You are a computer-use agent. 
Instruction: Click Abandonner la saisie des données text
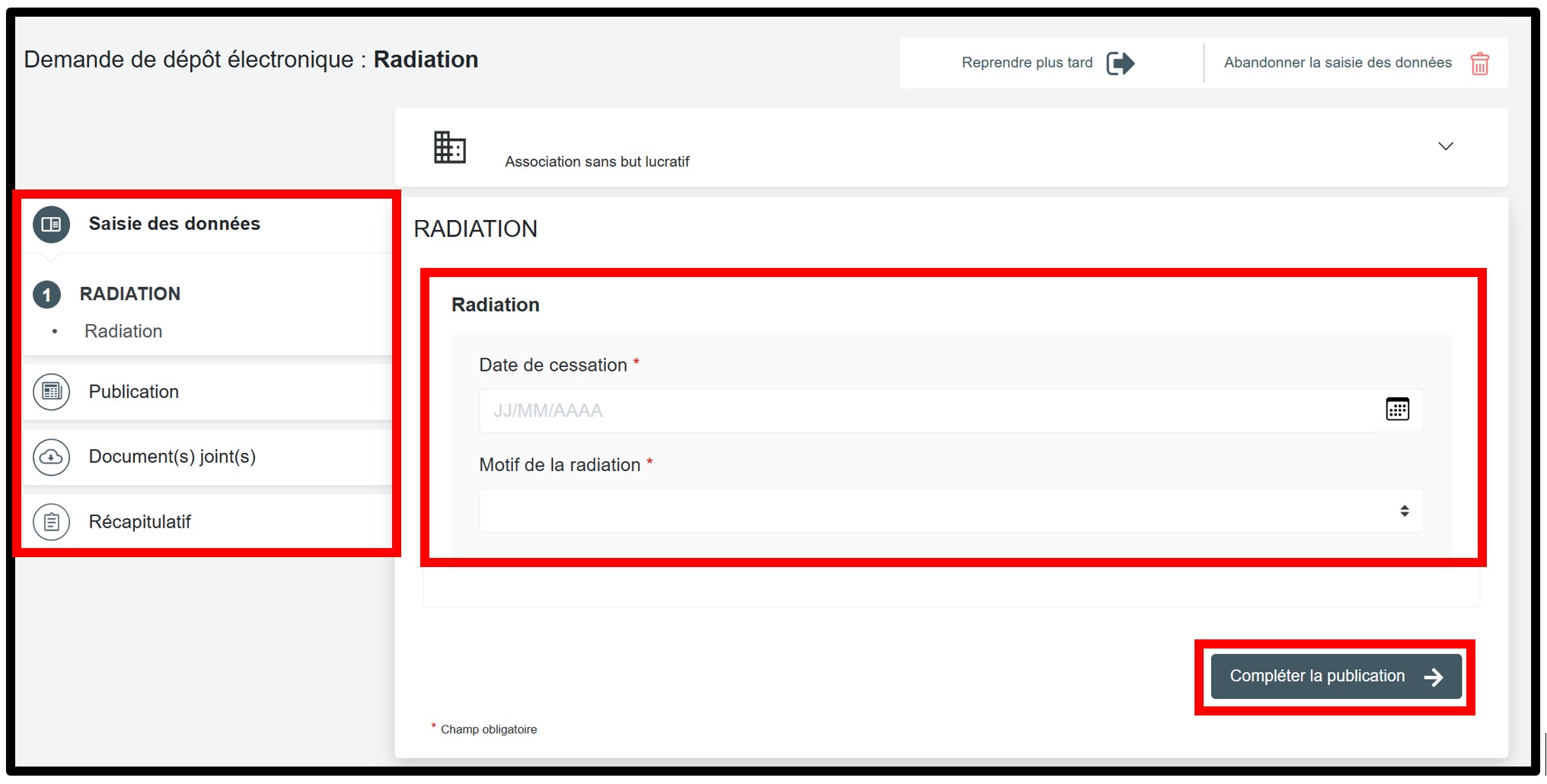coord(1337,63)
